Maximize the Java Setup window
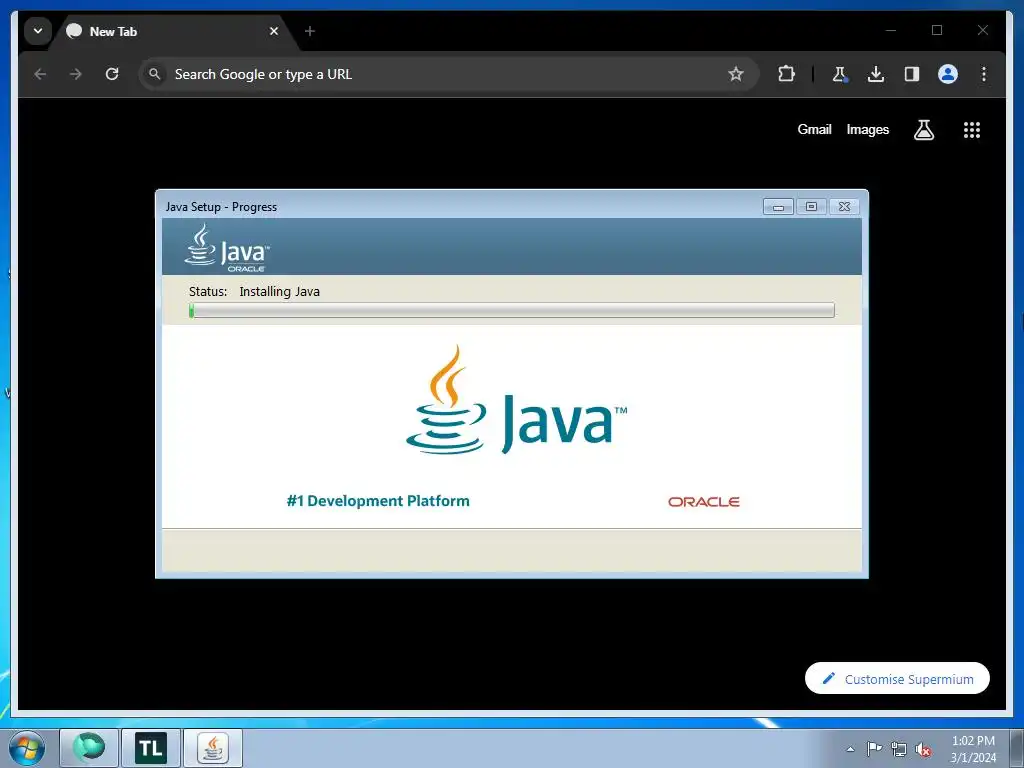1024x768 pixels. [x=811, y=206]
